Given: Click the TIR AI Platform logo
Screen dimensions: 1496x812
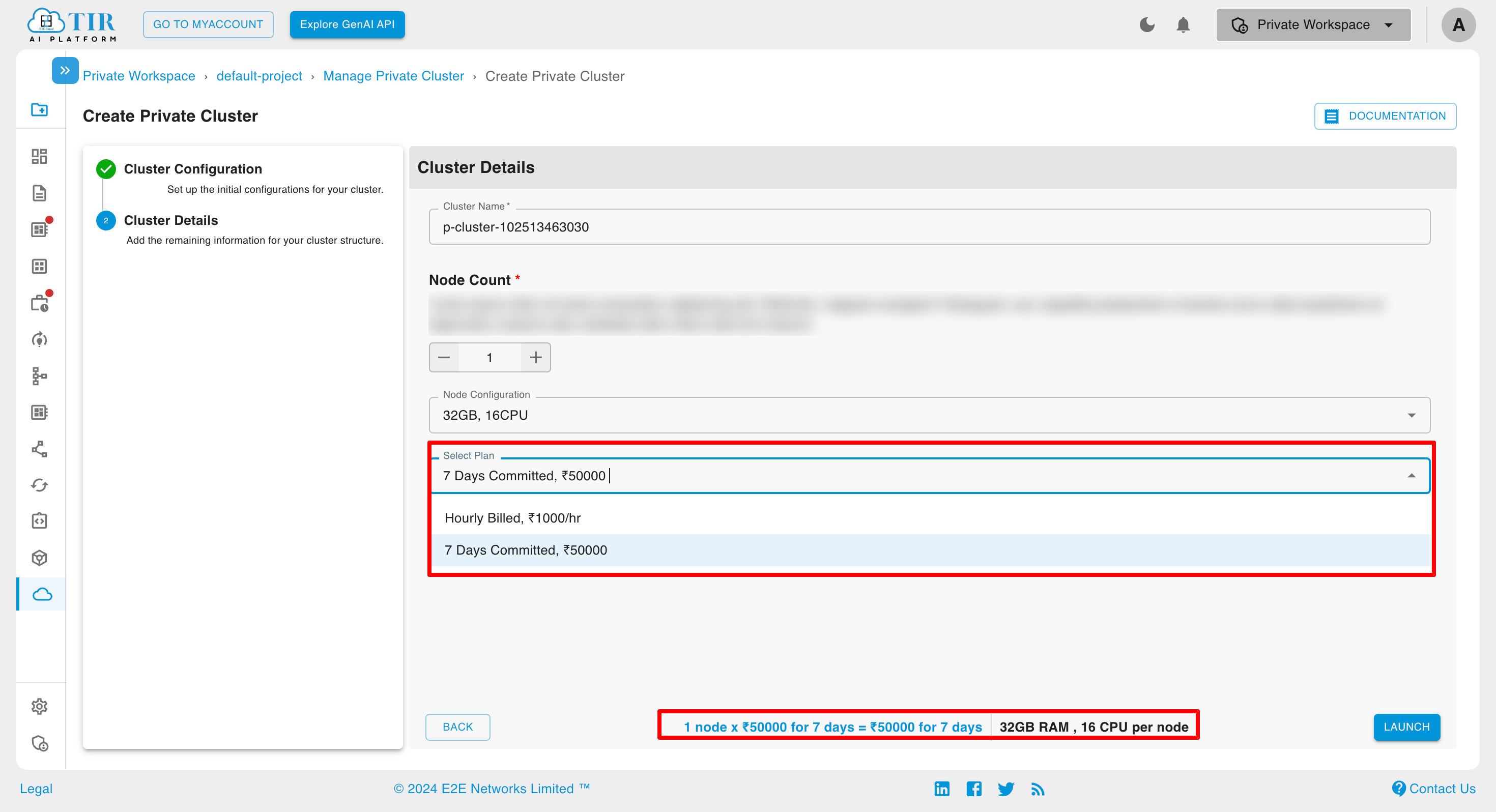Looking at the screenshot, I should point(72,24).
